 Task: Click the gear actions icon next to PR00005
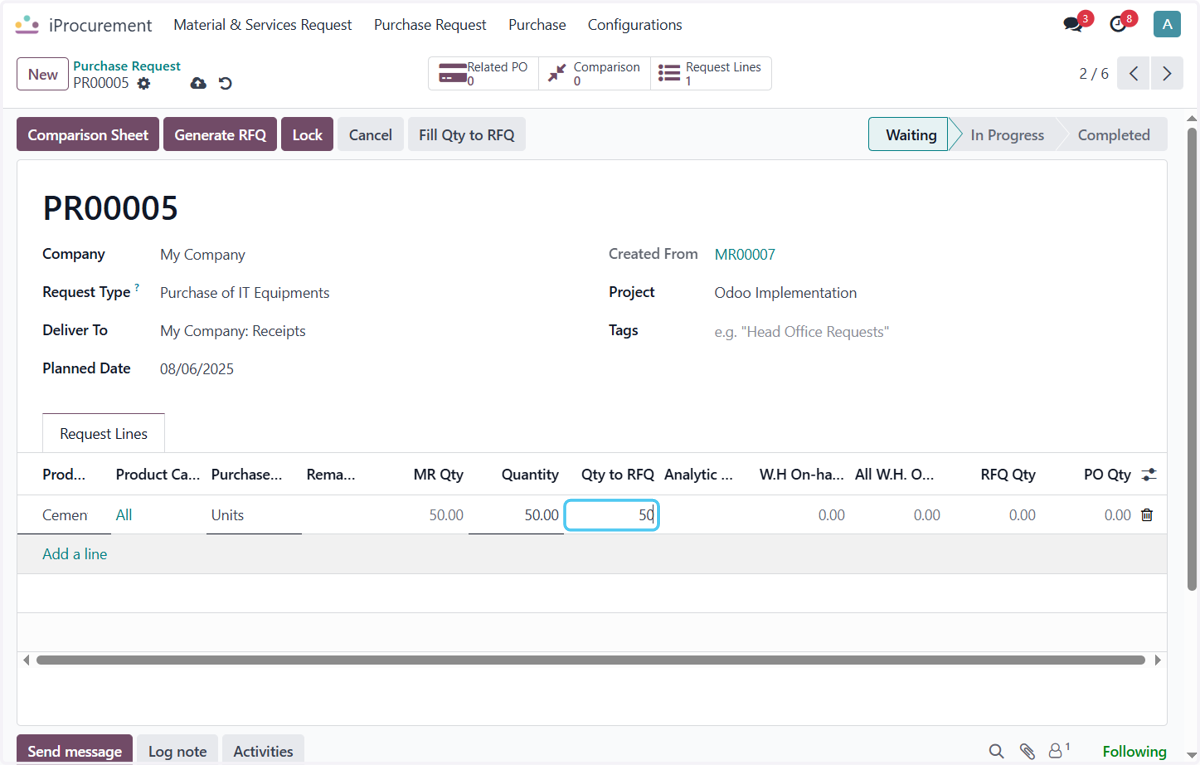[x=144, y=83]
